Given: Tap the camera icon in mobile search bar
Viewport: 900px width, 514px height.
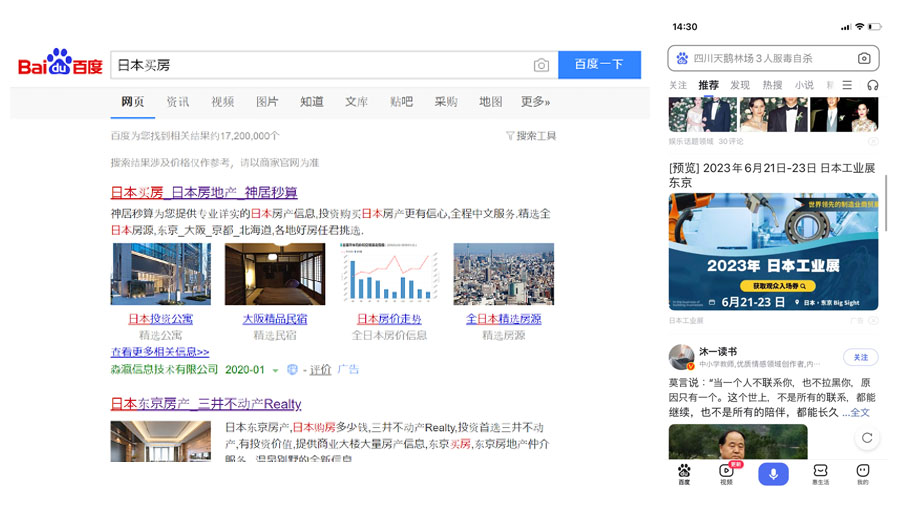Looking at the screenshot, I should click(864, 58).
